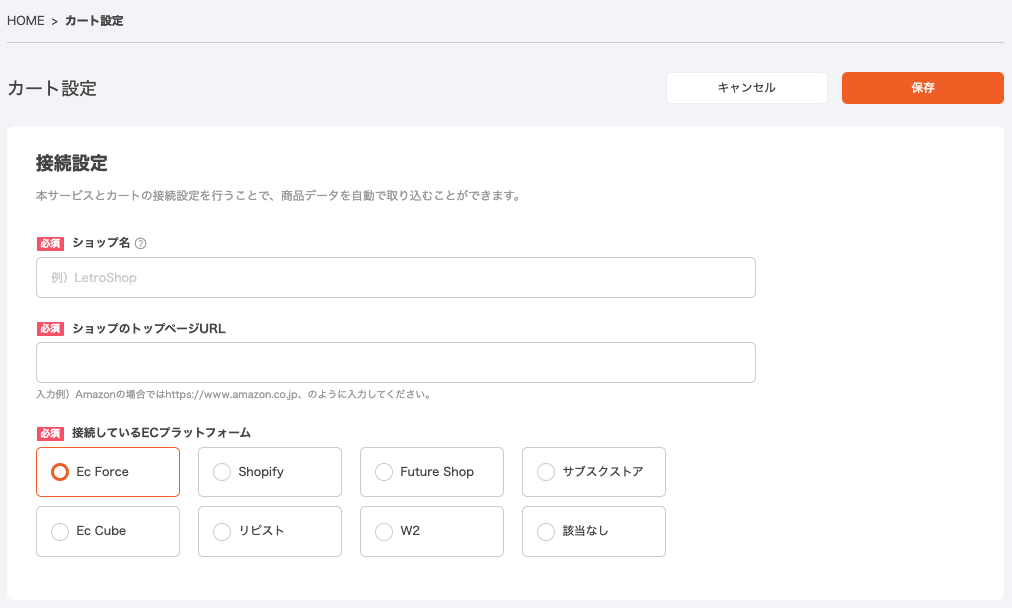The height and width of the screenshot is (608, 1012).
Task: Click the shop name input field
Action: click(396, 277)
